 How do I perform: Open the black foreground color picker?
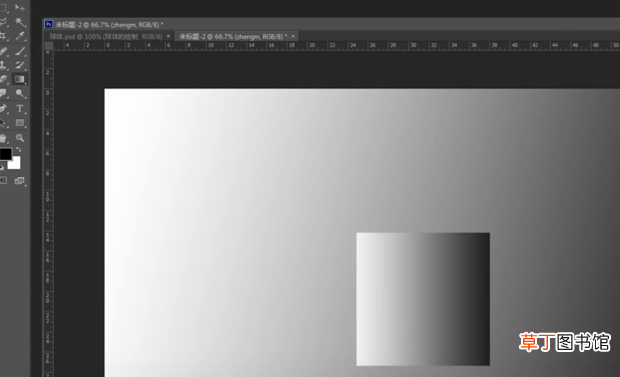pyautogui.click(x=5, y=153)
